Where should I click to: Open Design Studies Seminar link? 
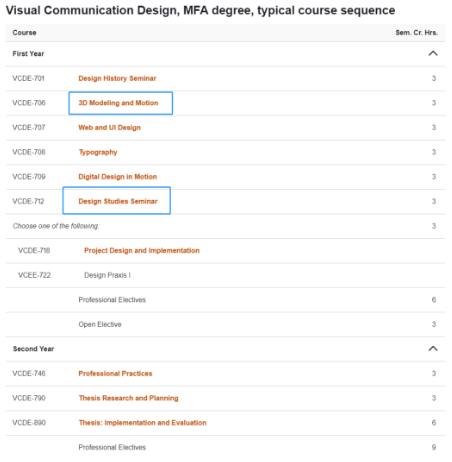click(118, 201)
